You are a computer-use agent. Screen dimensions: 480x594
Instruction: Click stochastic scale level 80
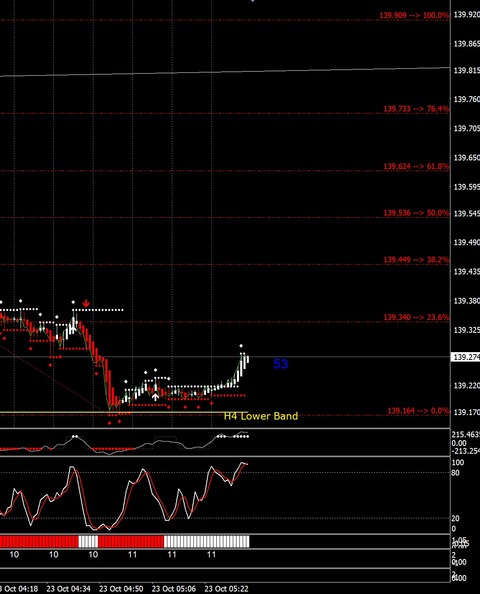click(x=456, y=473)
